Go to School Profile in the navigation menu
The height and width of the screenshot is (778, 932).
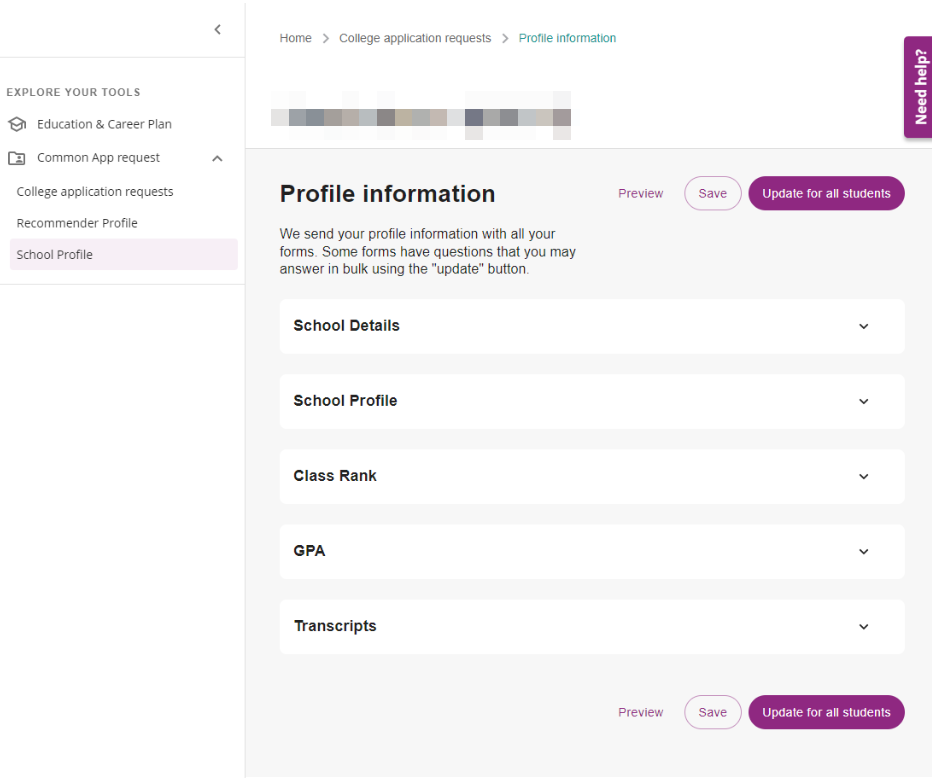coord(54,254)
